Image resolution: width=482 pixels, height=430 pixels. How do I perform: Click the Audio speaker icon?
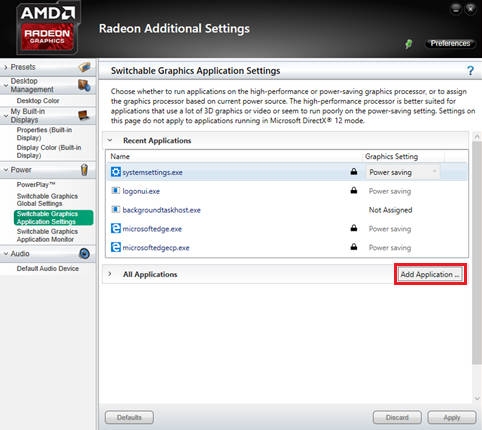(x=84, y=254)
